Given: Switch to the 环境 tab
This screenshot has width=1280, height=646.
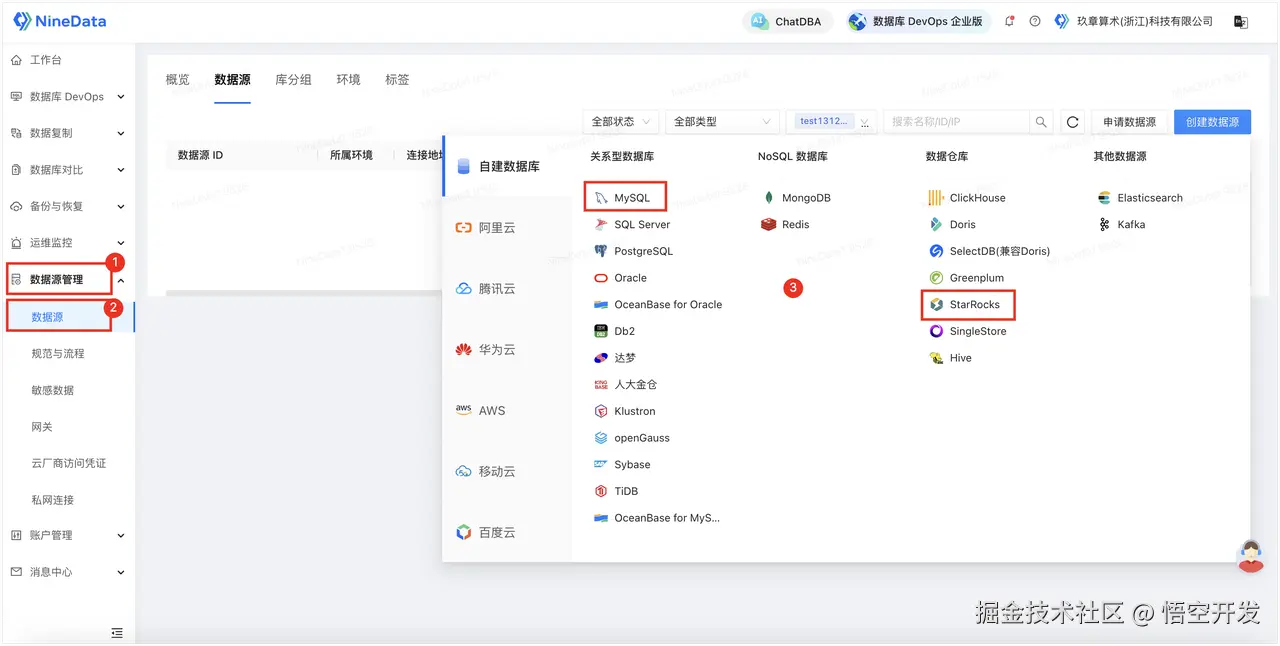Looking at the screenshot, I should [x=348, y=80].
